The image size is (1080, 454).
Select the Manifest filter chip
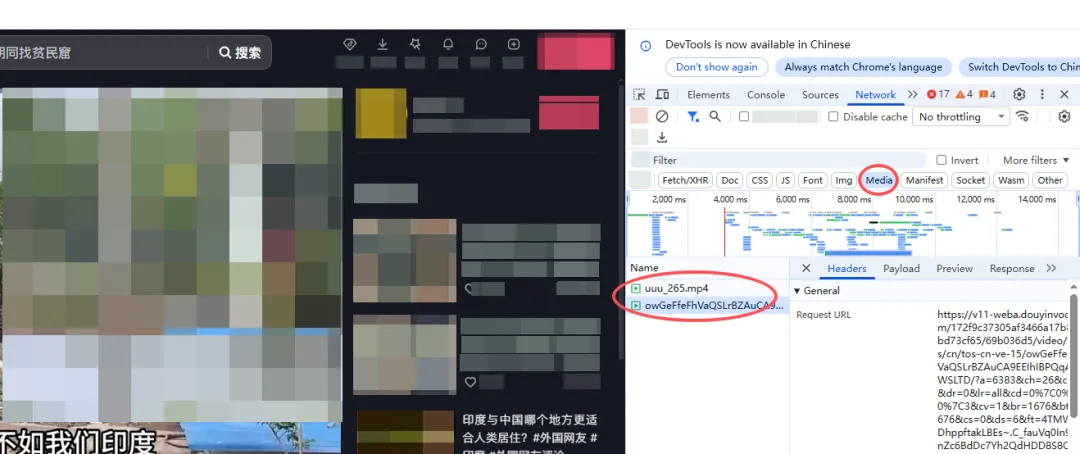(x=924, y=180)
